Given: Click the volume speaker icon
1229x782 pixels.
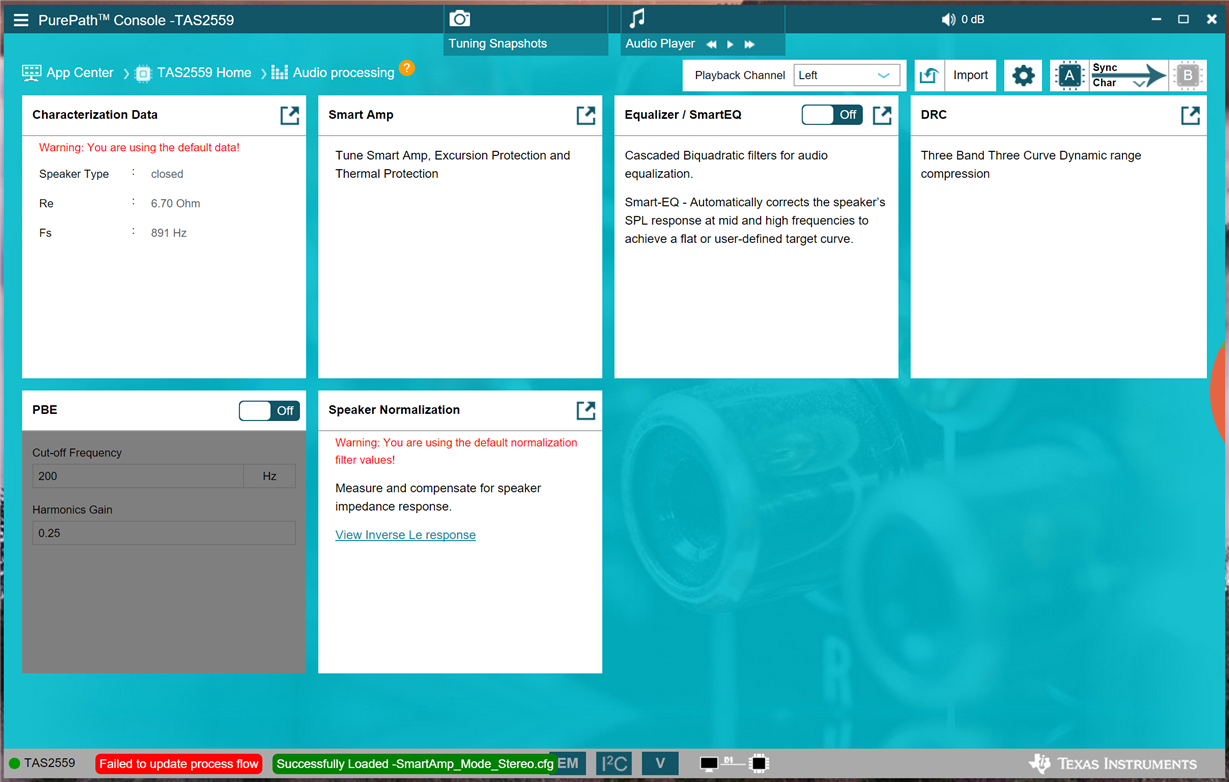Looking at the screenshot, I should click(x=948, y=20).
